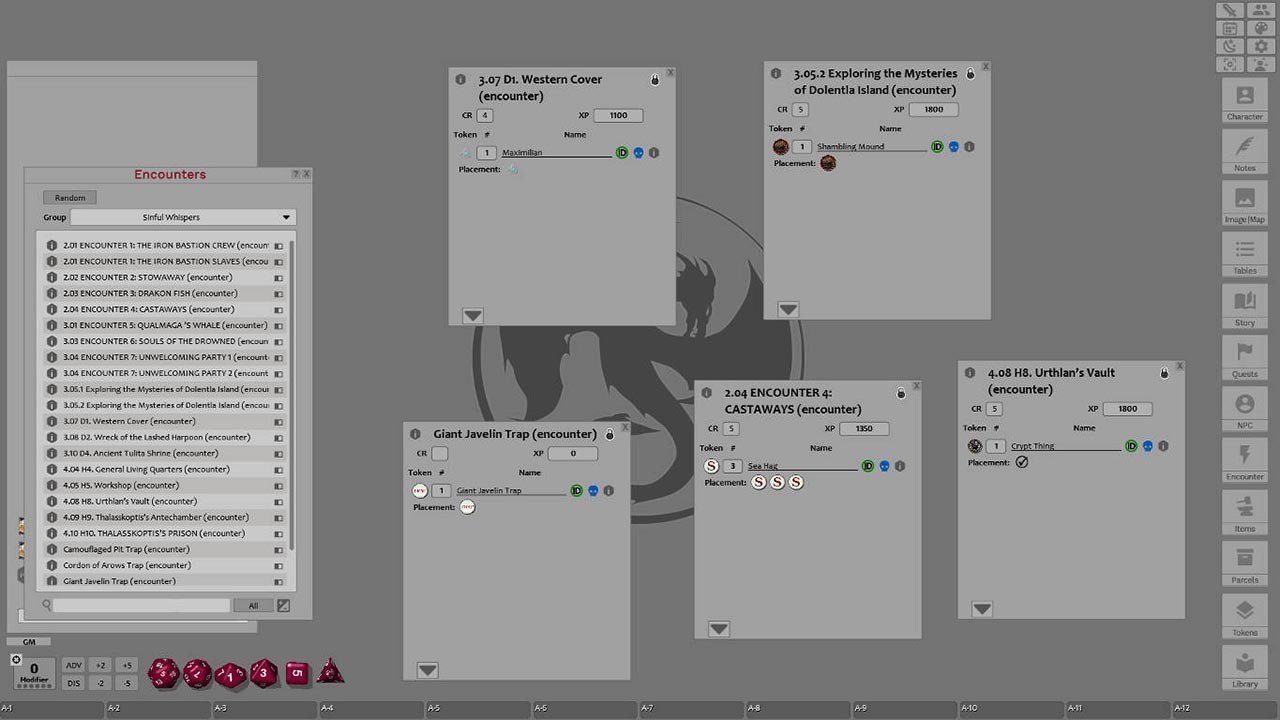Enable the ADV advantage toggle

73,664
